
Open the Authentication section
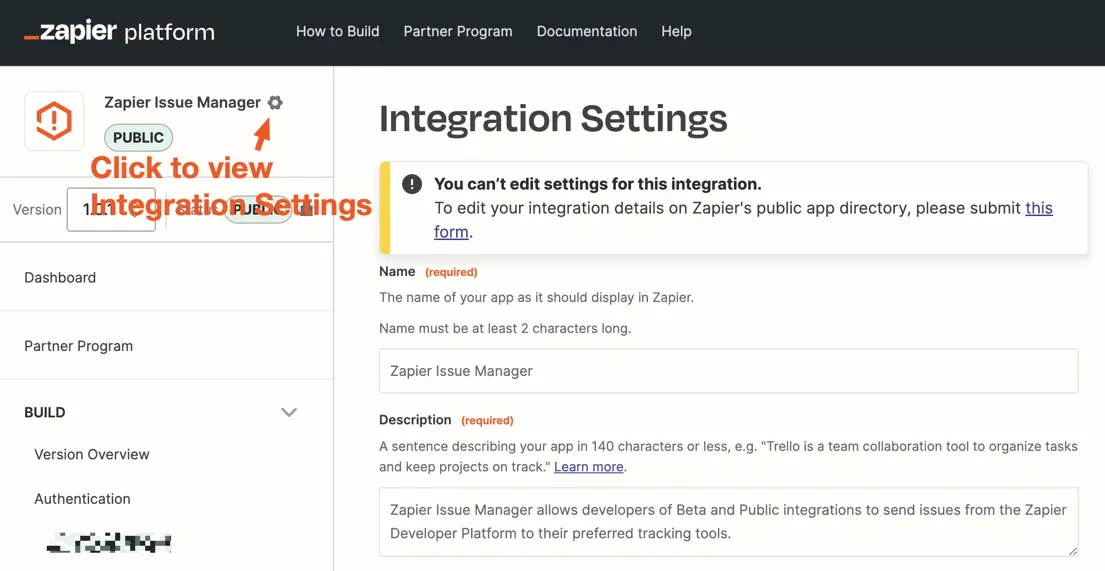[x=82, y=498]
